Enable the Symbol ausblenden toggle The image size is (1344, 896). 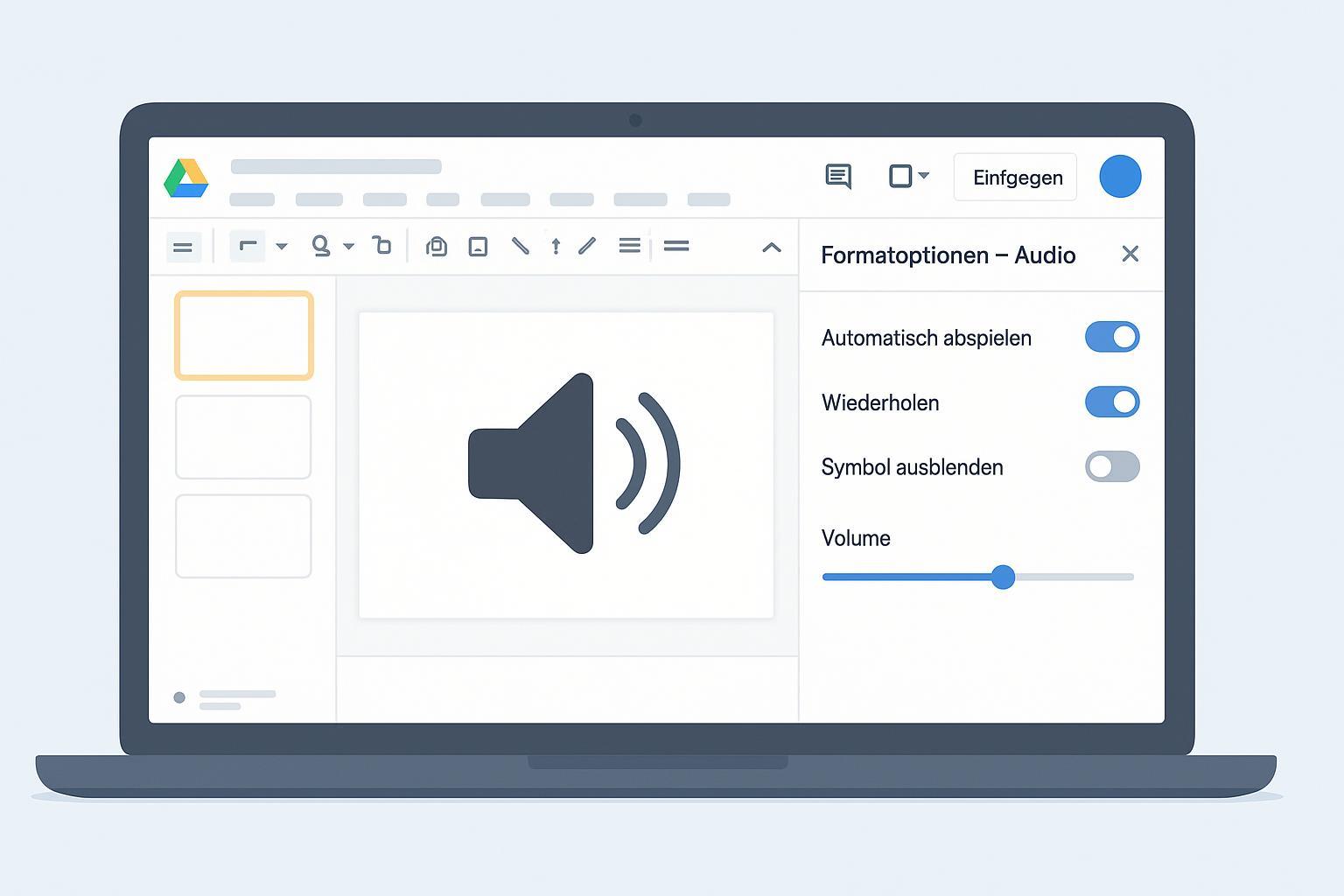coord(1112,467)
